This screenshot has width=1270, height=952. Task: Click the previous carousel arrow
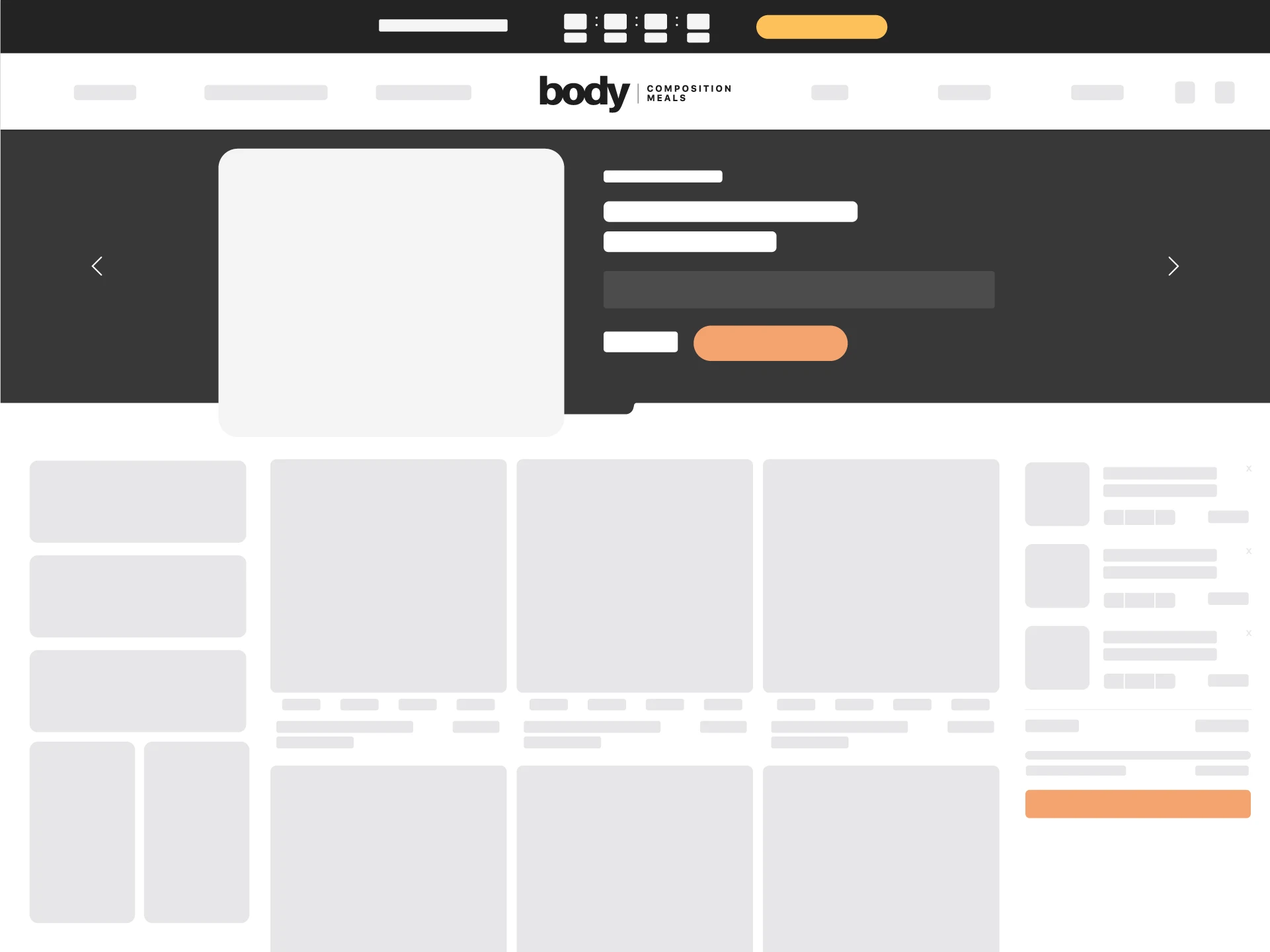pos(97,265)
